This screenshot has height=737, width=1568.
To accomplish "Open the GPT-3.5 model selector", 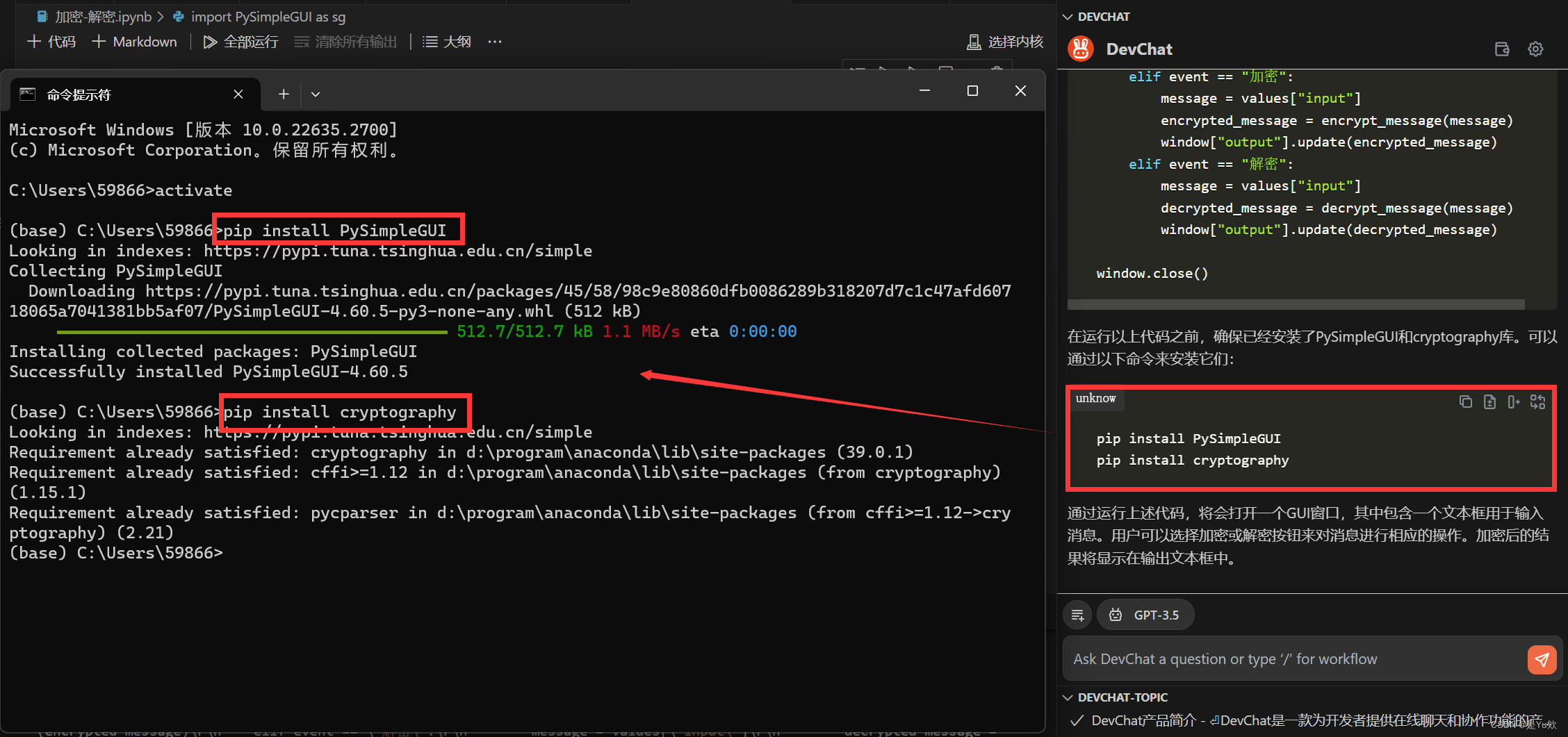I will [1145, 615].
